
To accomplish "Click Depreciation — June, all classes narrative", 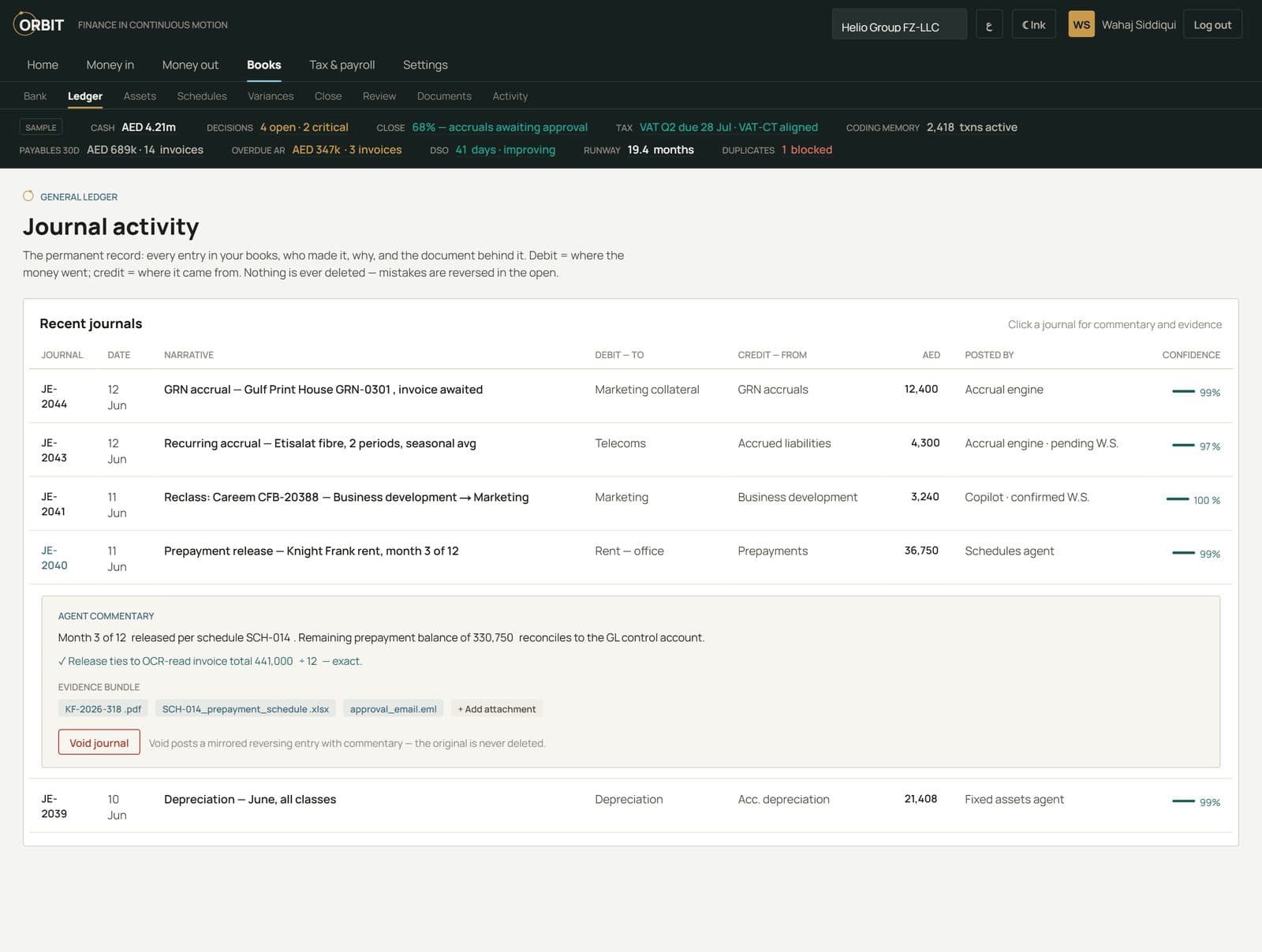I will pyautogui.click(x=250, y=799).
